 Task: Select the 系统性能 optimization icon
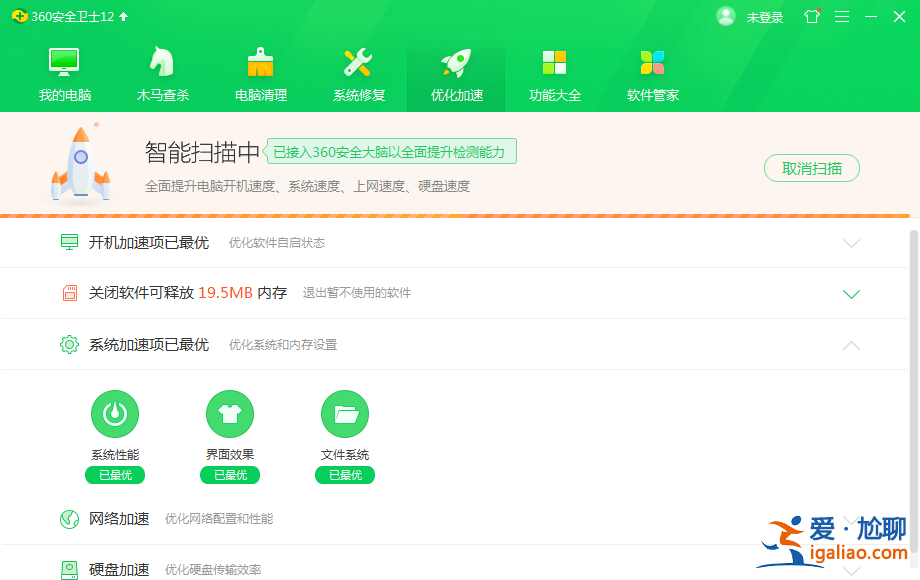(x=115, y=413)
